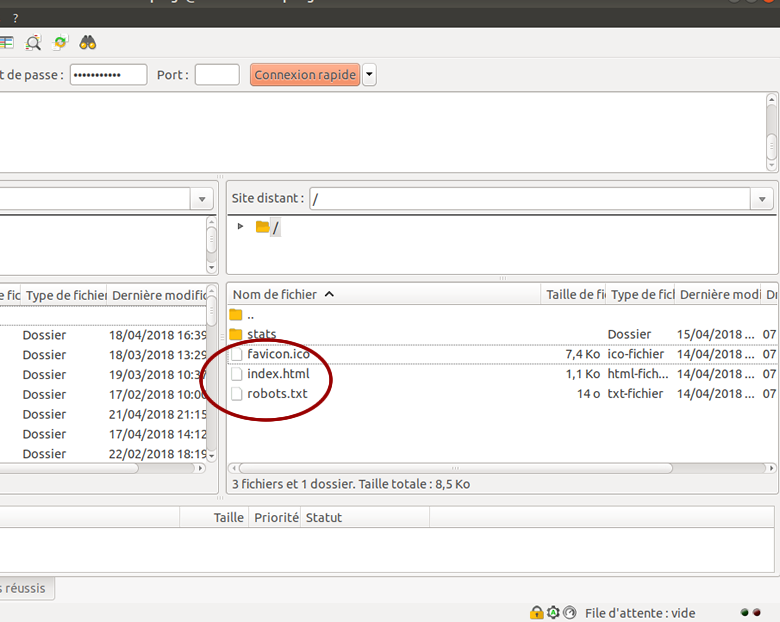Switch to the transferts réussis tab

(24, 588)
